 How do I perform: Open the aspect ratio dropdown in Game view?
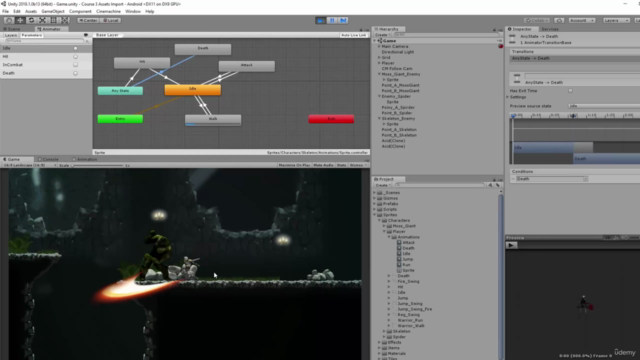click(x=29, y=165)
